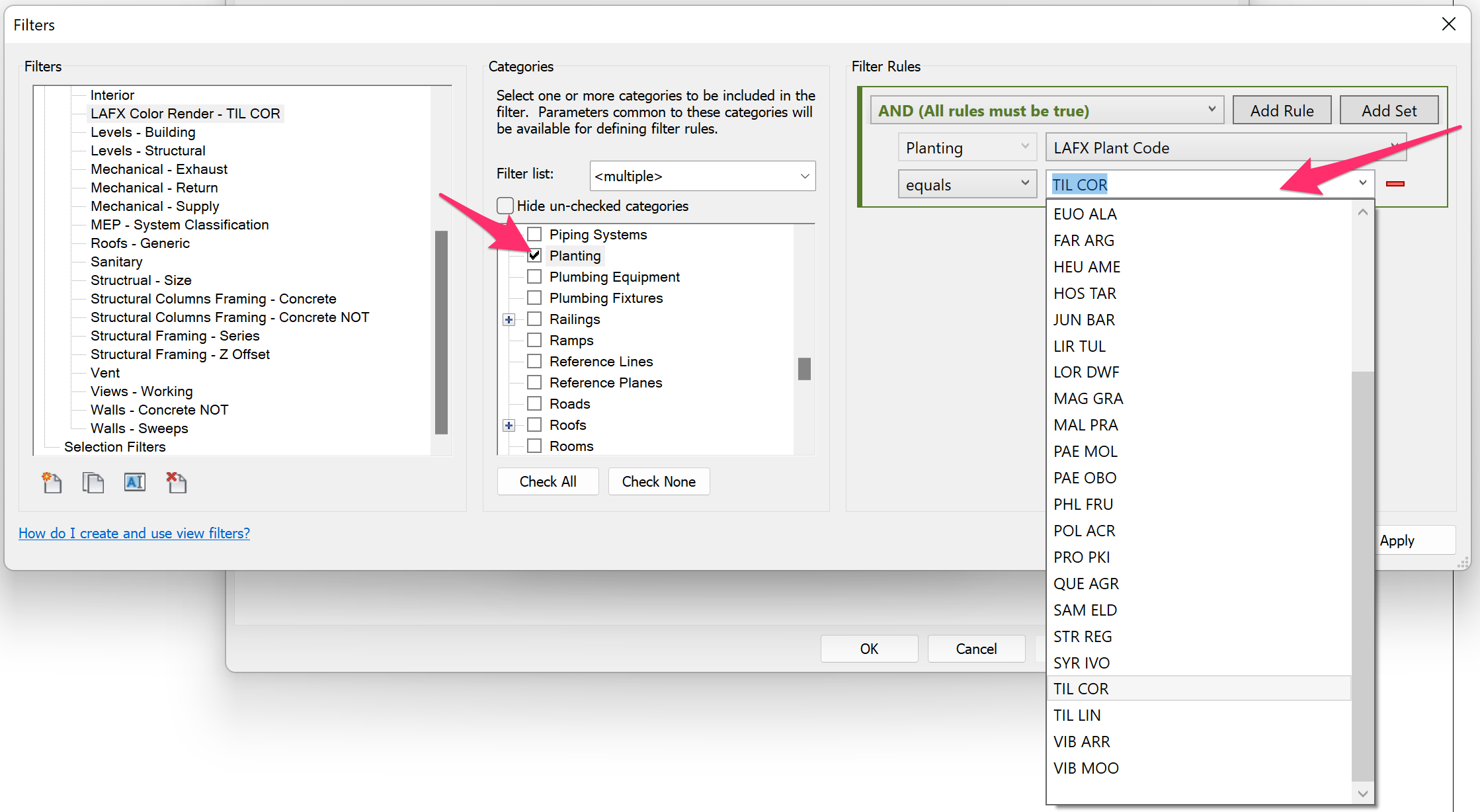Click the Apply button
This screenshot has width=1480, height=812.
1414,540
